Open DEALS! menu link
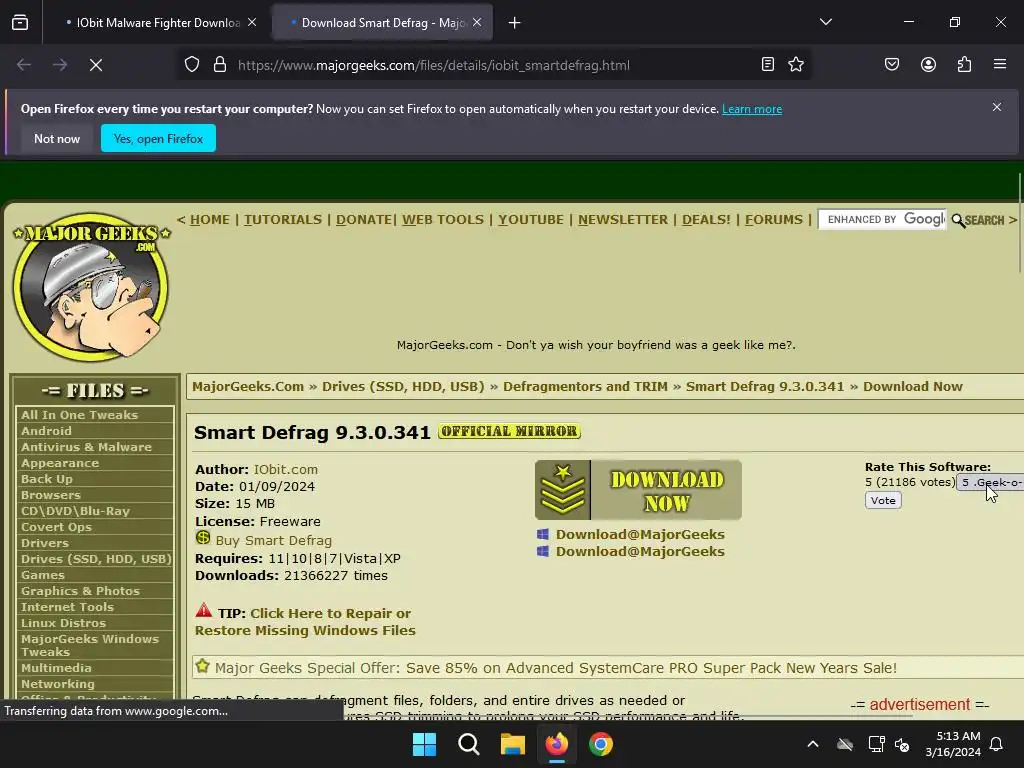 pyautogui.click(x=707, y=219)
